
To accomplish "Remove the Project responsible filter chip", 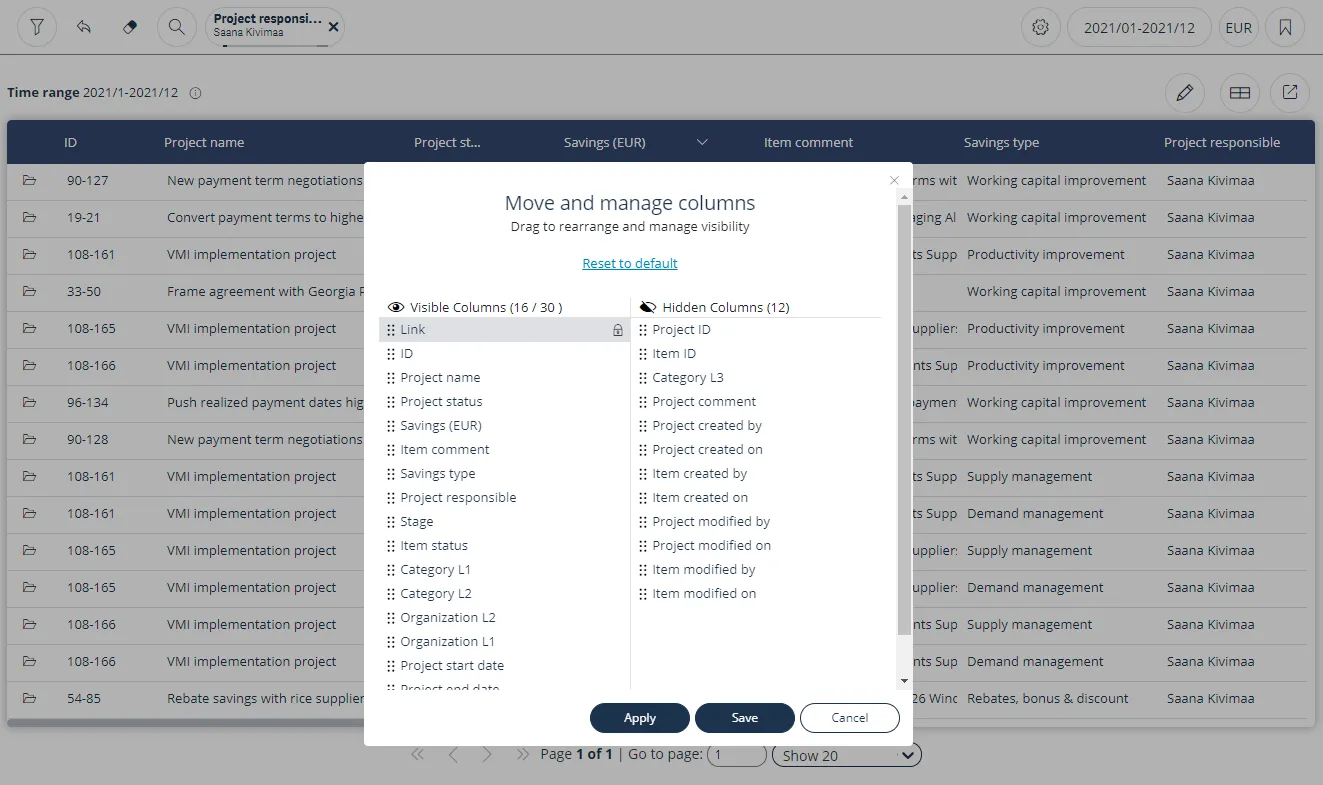I will coord(333,27).
